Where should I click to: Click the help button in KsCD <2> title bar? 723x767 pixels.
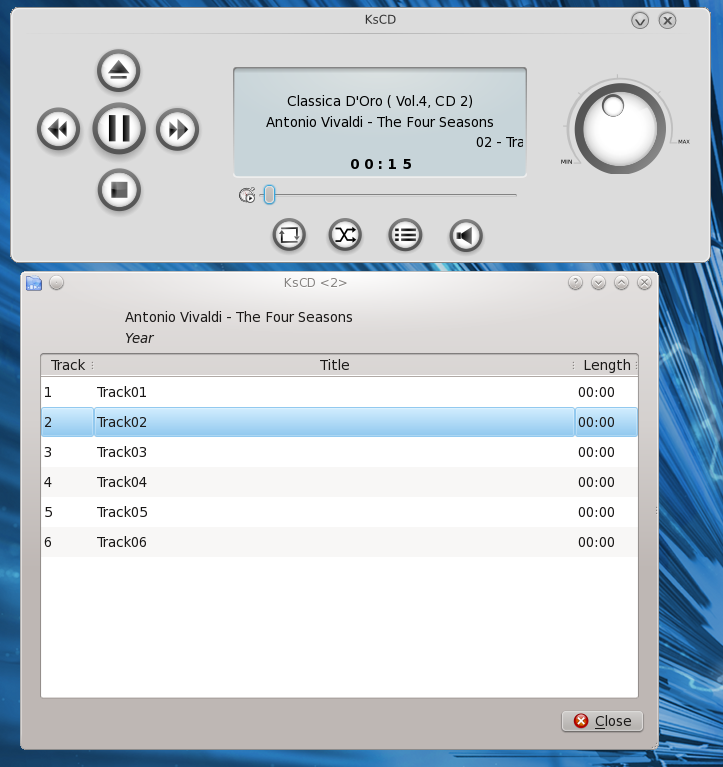(x=575, y=283)
